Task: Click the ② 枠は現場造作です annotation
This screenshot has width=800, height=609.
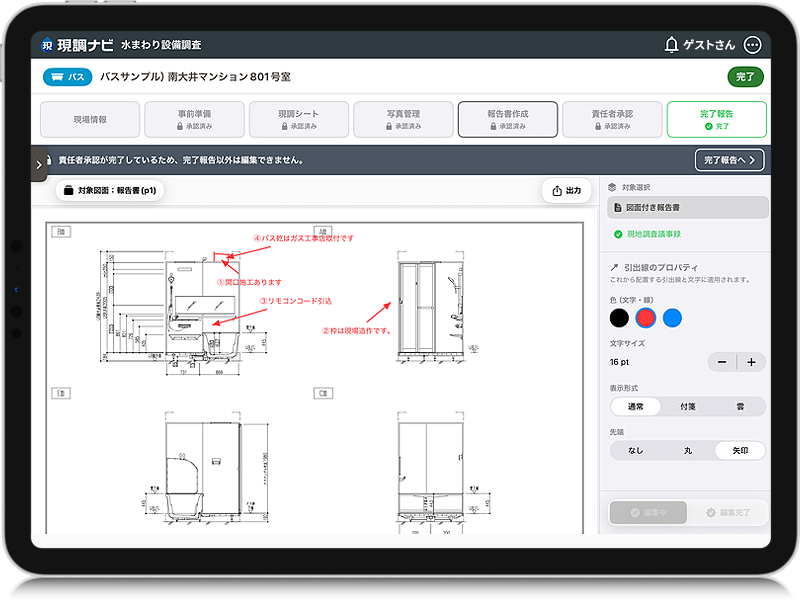Action: coord(357,331)
